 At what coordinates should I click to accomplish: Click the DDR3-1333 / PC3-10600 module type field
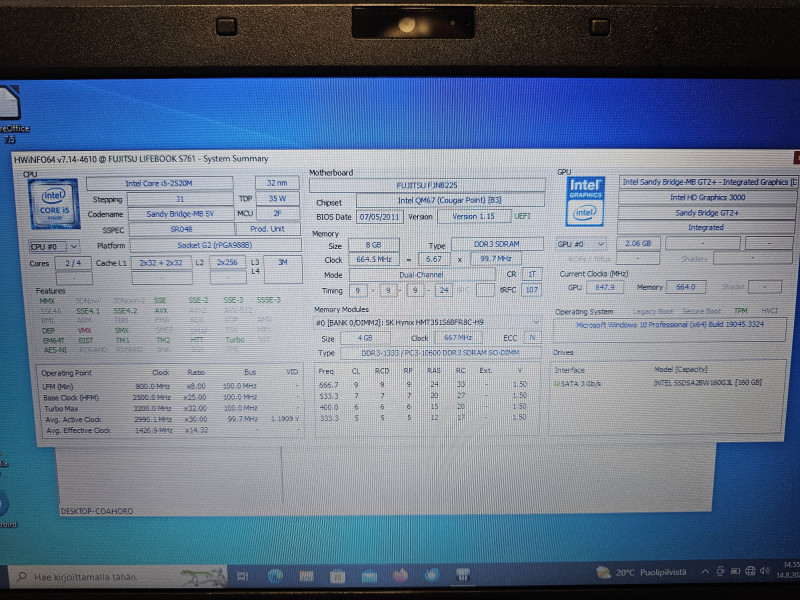pos(440,353)
